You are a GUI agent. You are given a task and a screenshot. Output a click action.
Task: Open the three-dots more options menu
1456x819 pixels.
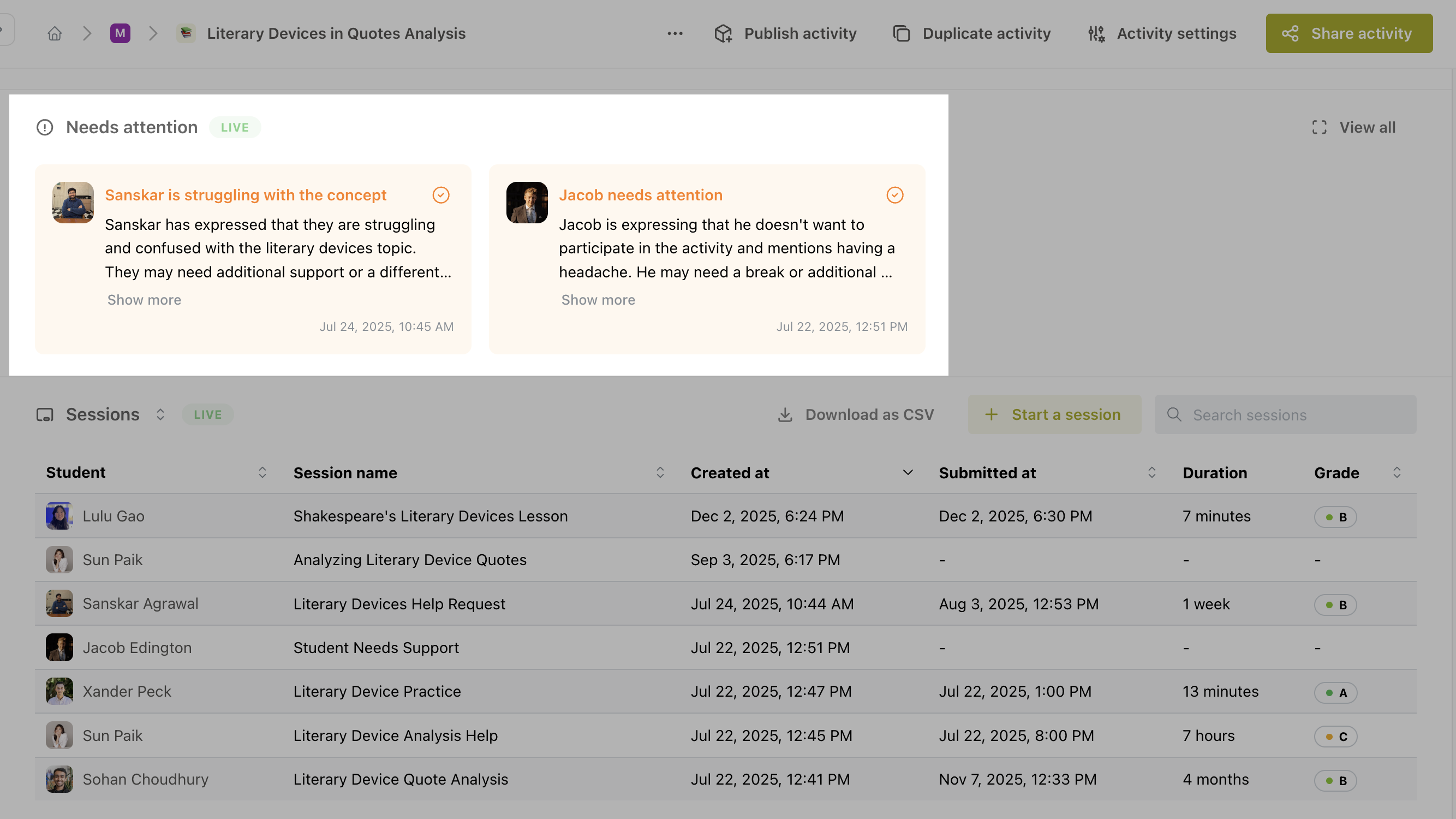click(x=675, y=33)
